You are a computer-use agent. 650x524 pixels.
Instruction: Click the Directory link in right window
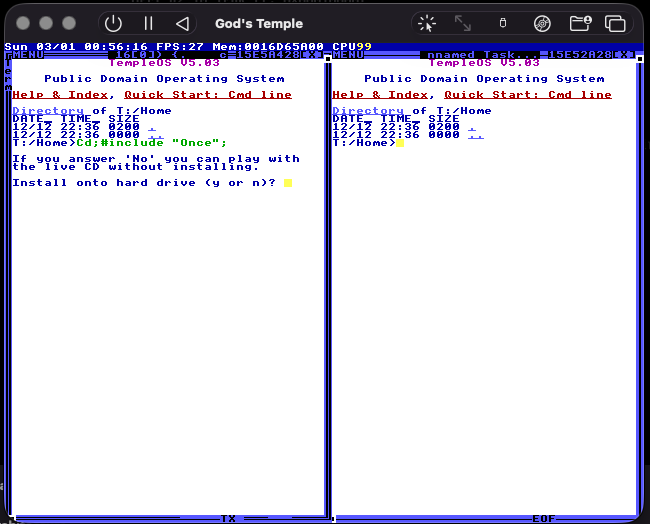[x=368, y=111]
